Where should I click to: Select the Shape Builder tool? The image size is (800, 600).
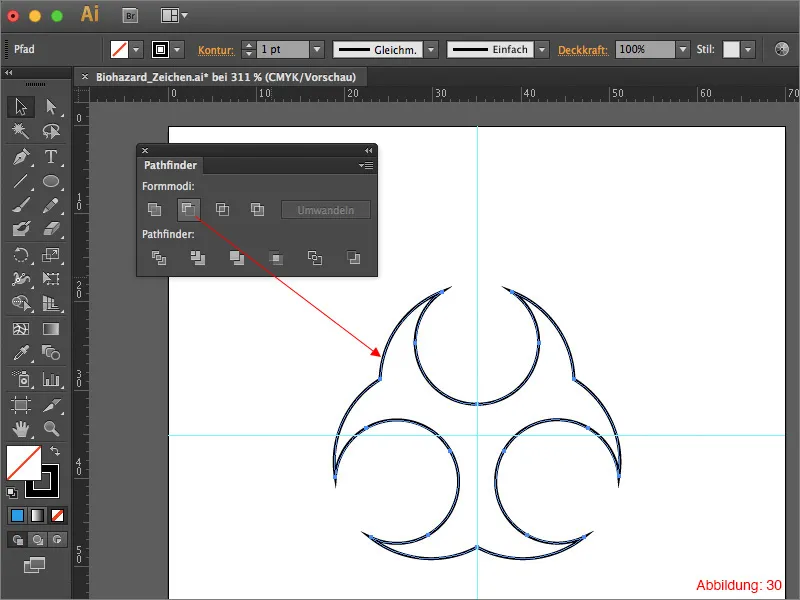pyautogui.click(x=21, y=303)
